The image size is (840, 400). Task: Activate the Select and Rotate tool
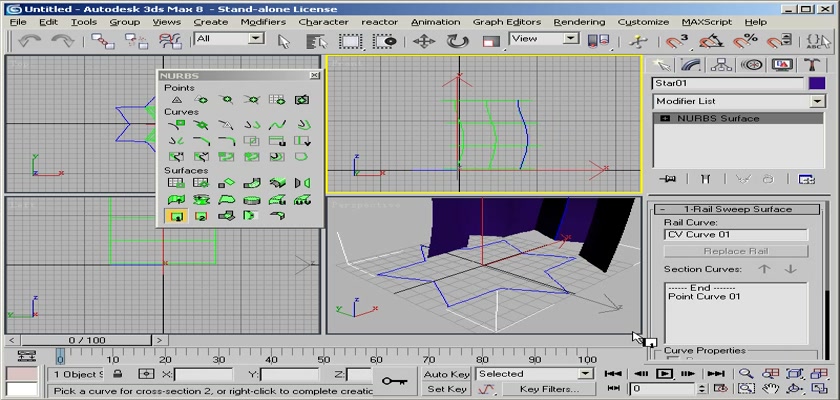coord(458,41)
